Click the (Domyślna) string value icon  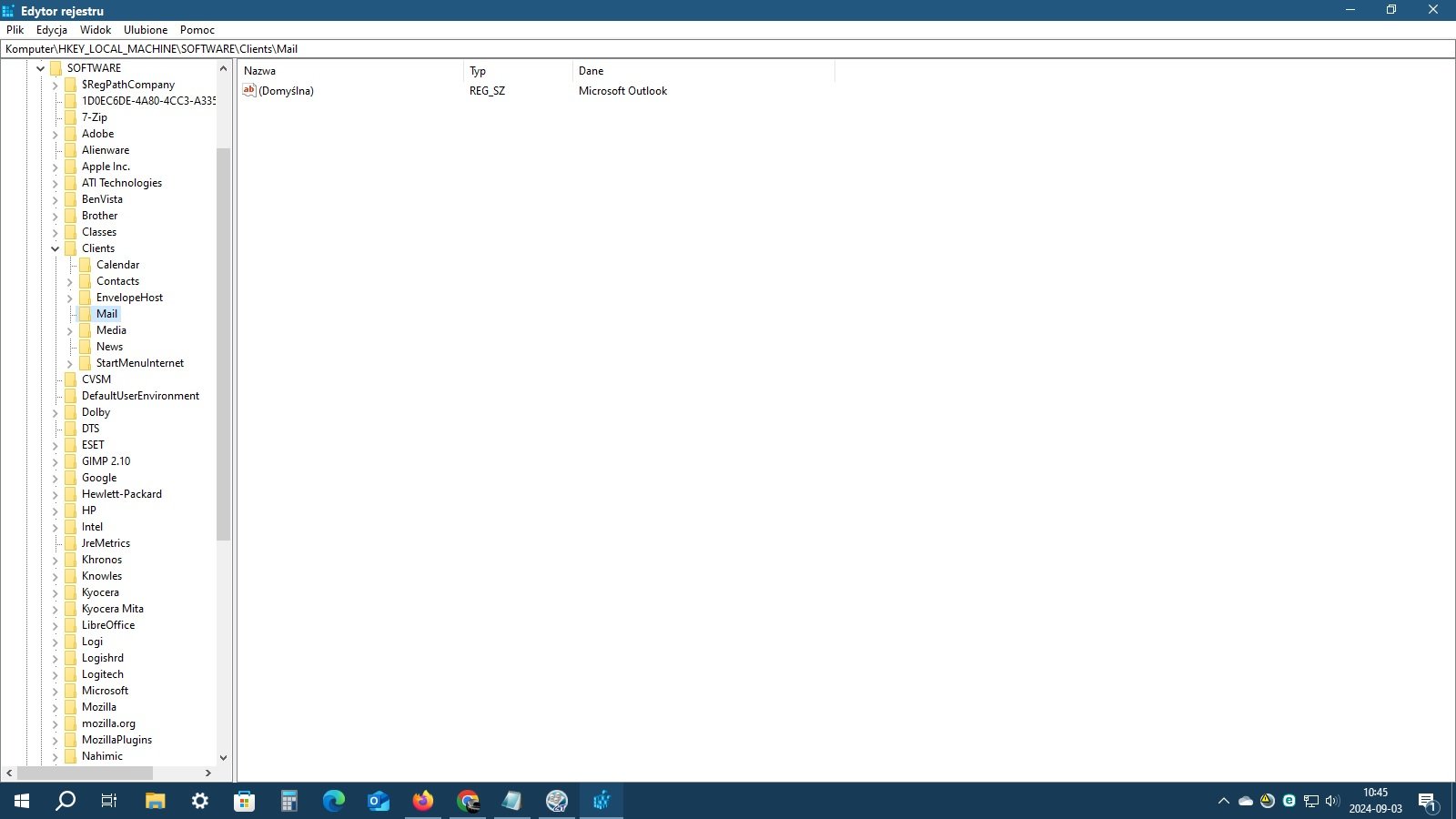coord(249,90)
